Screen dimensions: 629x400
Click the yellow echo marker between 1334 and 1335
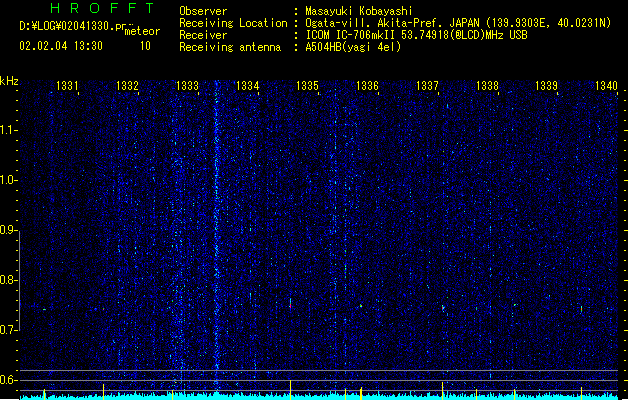pyautogui.click(x=290, y=388)
